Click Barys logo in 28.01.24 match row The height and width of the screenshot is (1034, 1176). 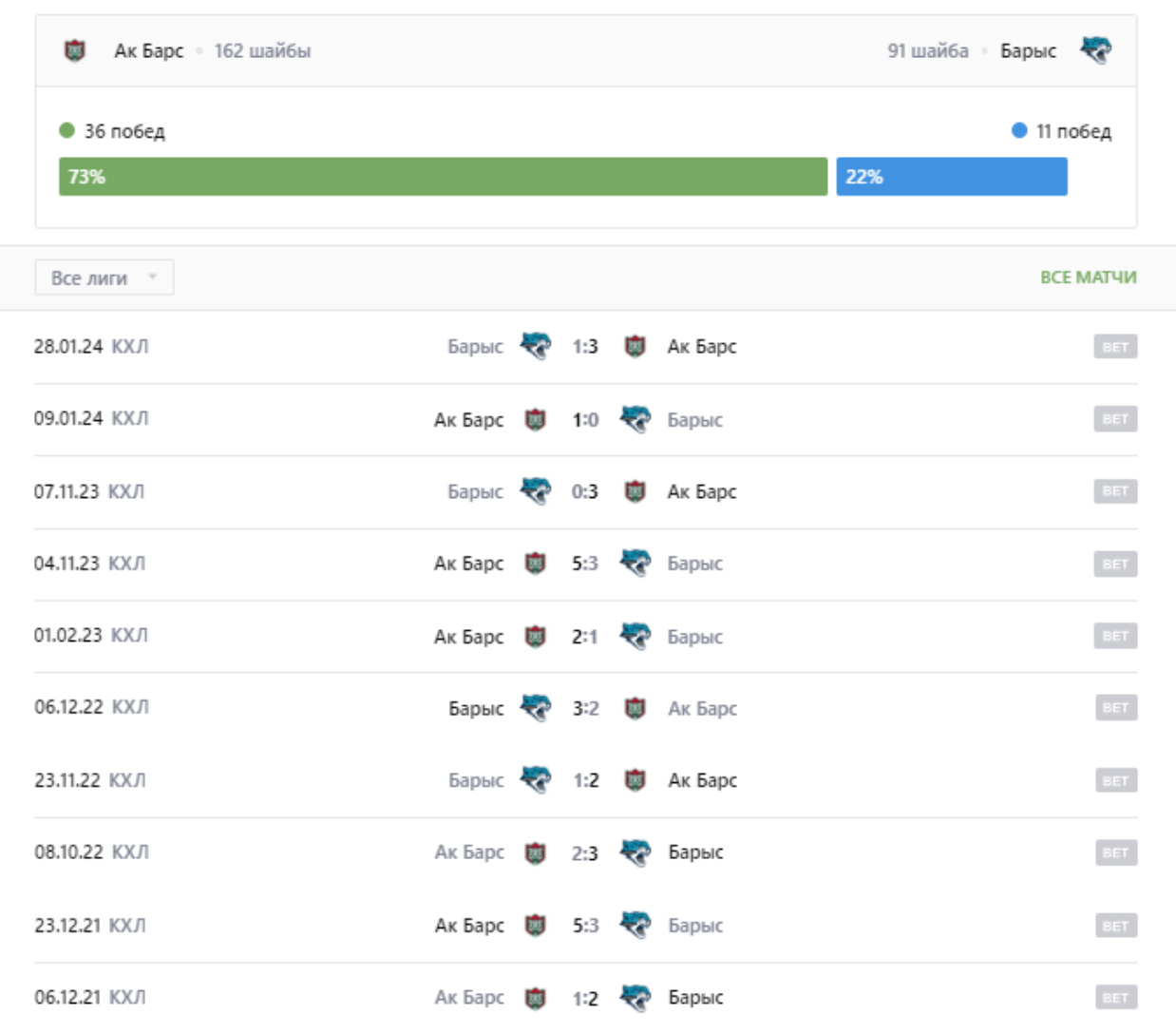click(x=535, y=346)
